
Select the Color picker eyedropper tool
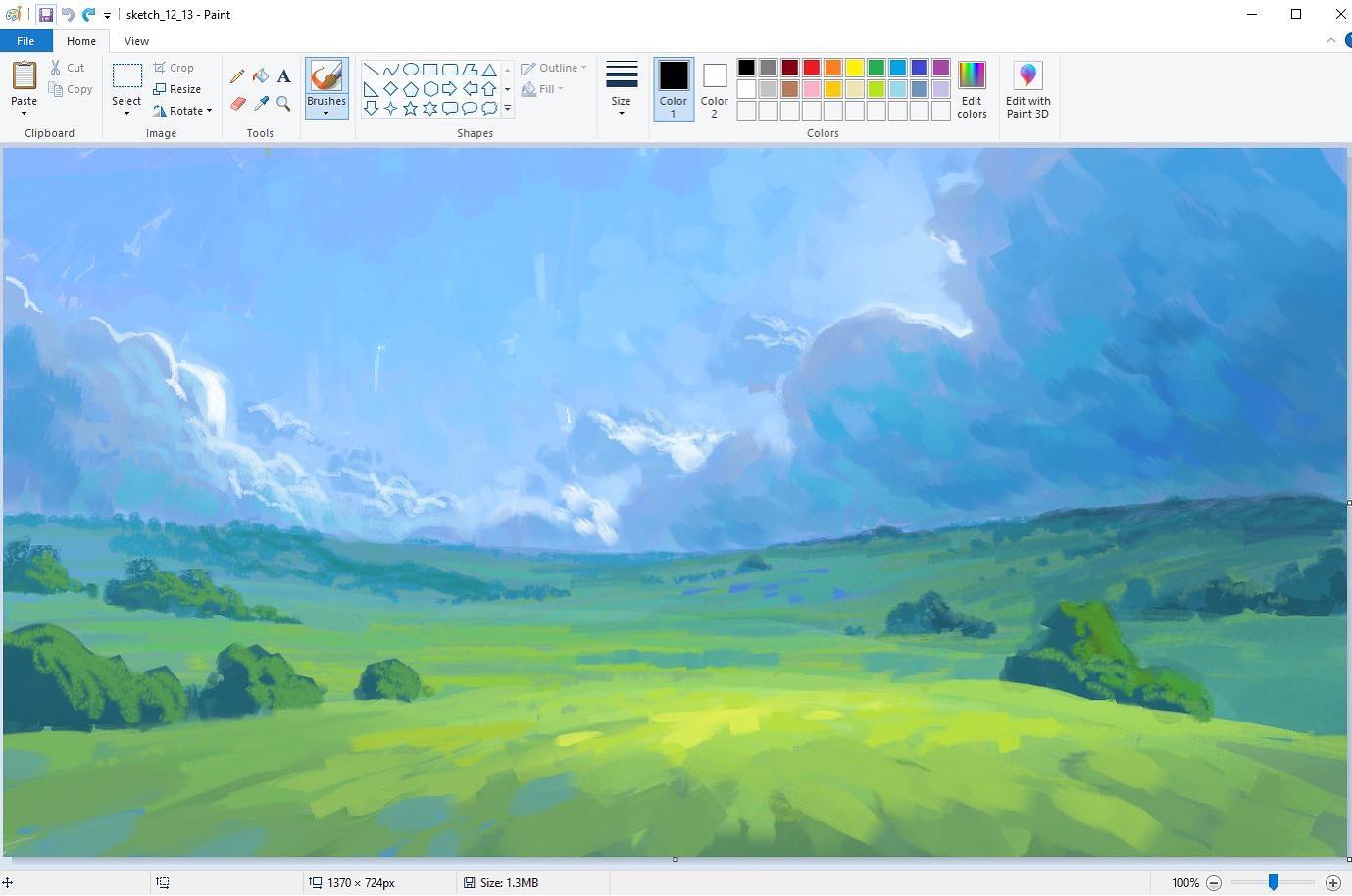tap(261, 103)
